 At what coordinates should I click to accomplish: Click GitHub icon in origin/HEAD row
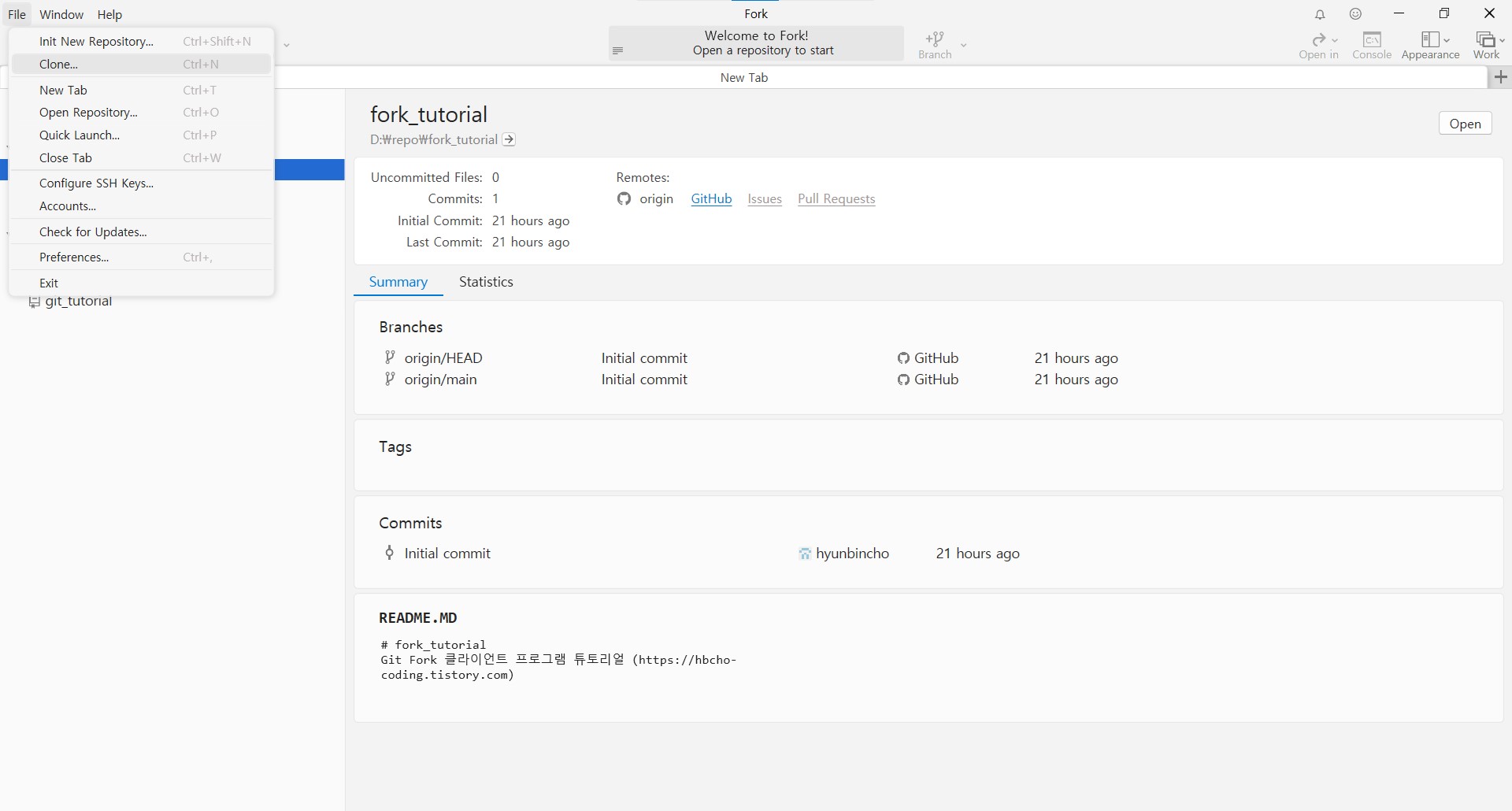click(x=903, y=358)
